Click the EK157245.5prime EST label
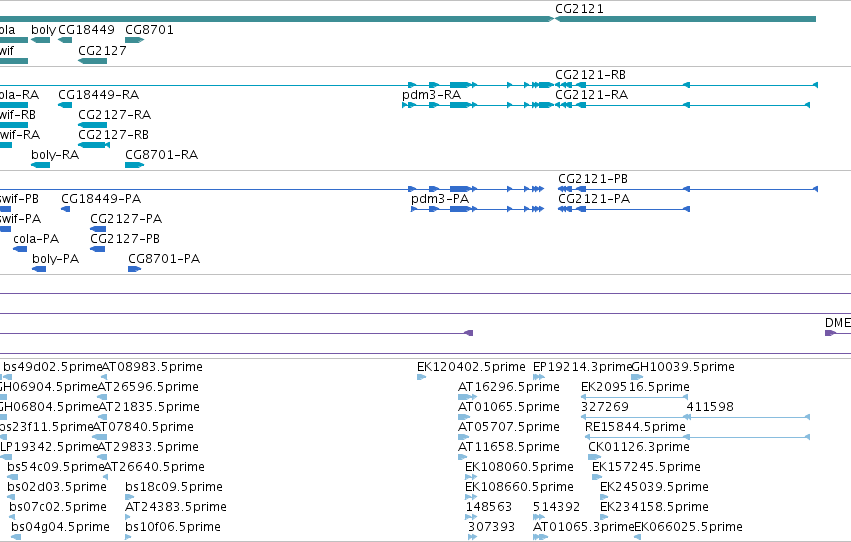The image size is (851, 542). point(646,468)
